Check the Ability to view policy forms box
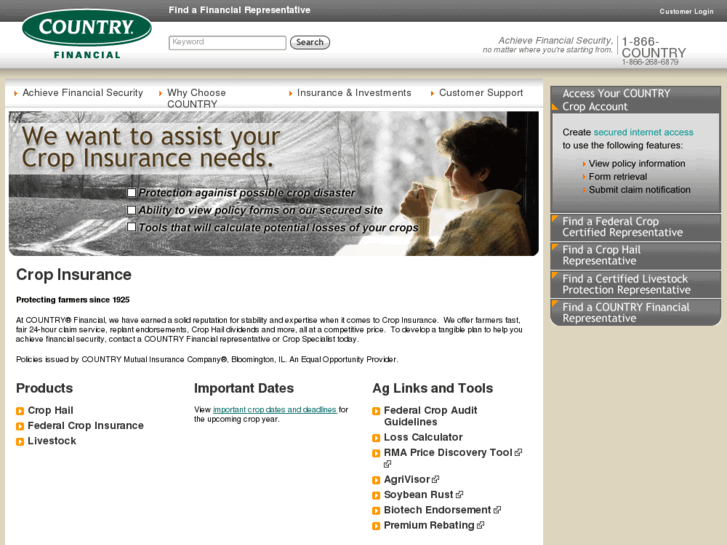The image size is (727, 545). tap(132, 210)
